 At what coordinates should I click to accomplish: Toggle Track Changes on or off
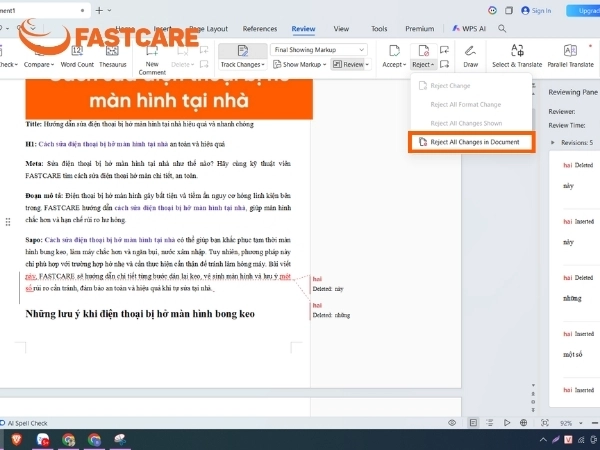click(x=243, y=51)
